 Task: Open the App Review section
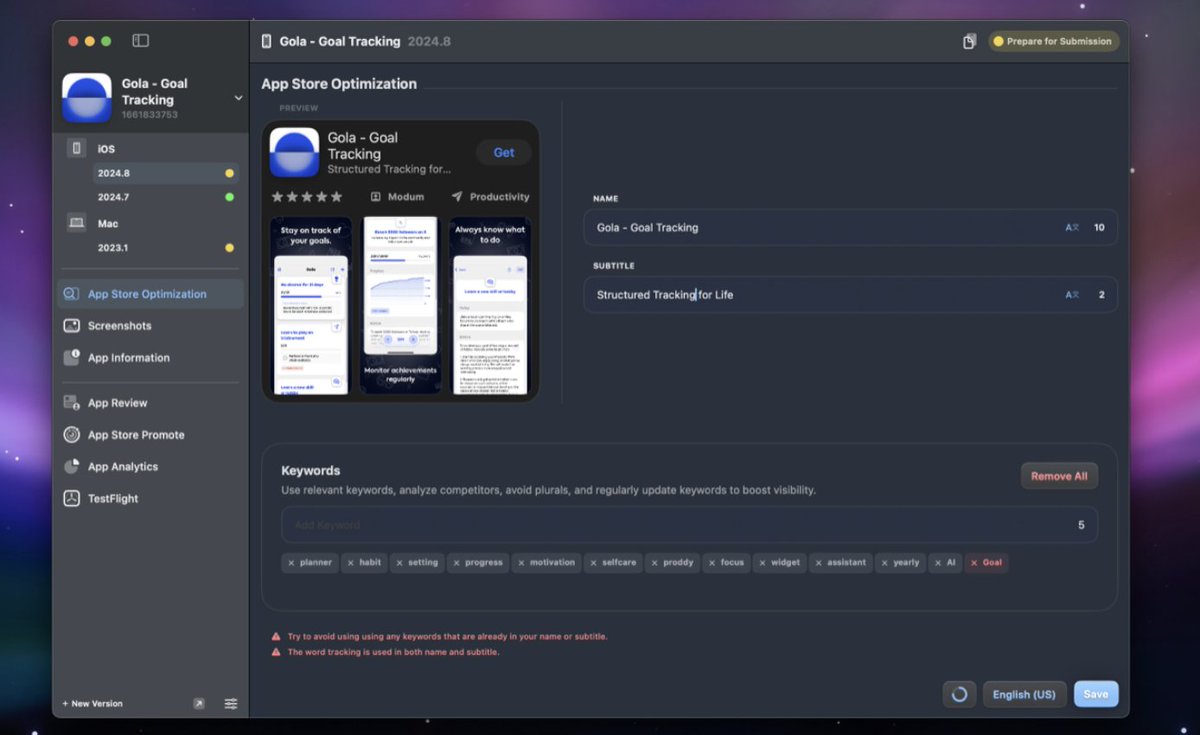pyautogui.click(x=150, y=403)
